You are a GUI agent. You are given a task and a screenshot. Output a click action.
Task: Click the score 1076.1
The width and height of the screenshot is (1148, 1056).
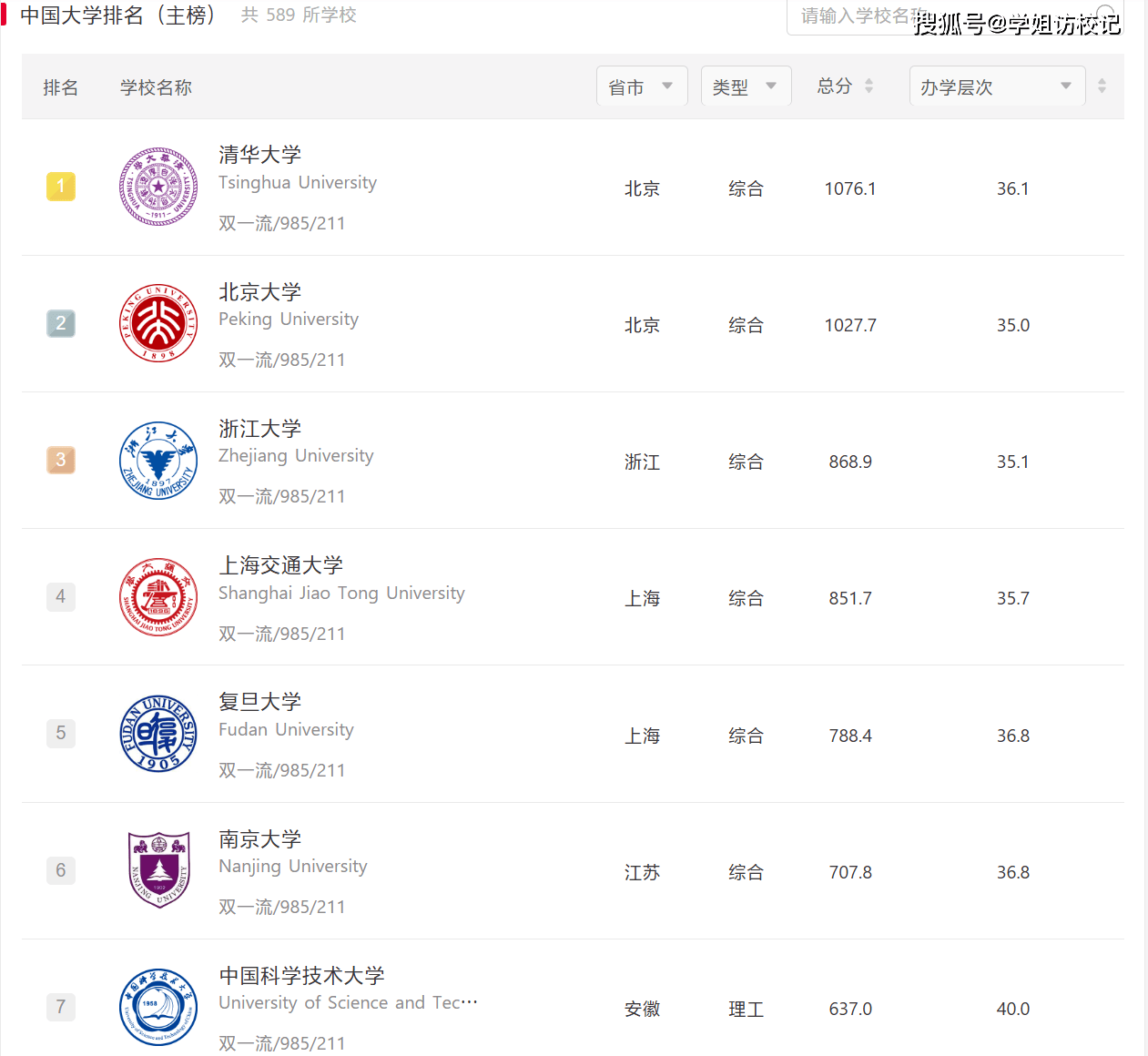(x=850, y=188)
